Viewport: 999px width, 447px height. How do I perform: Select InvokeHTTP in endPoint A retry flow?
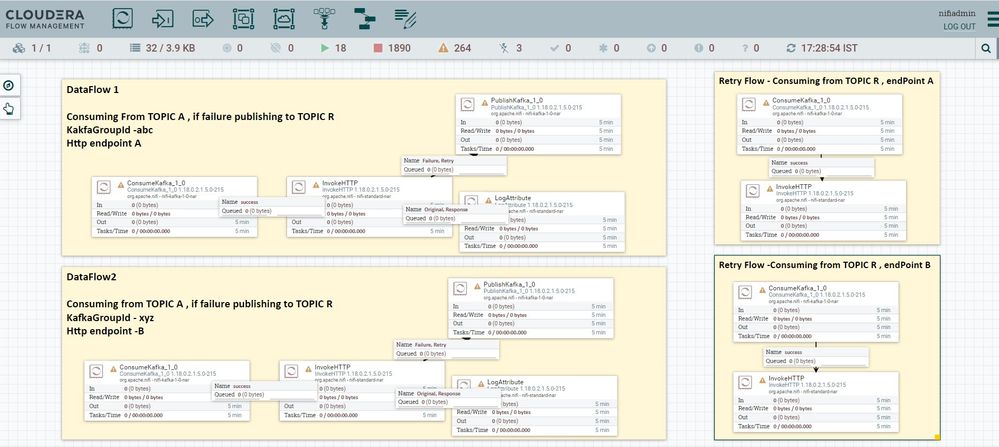pyautogui.click(x=824, y=211)
